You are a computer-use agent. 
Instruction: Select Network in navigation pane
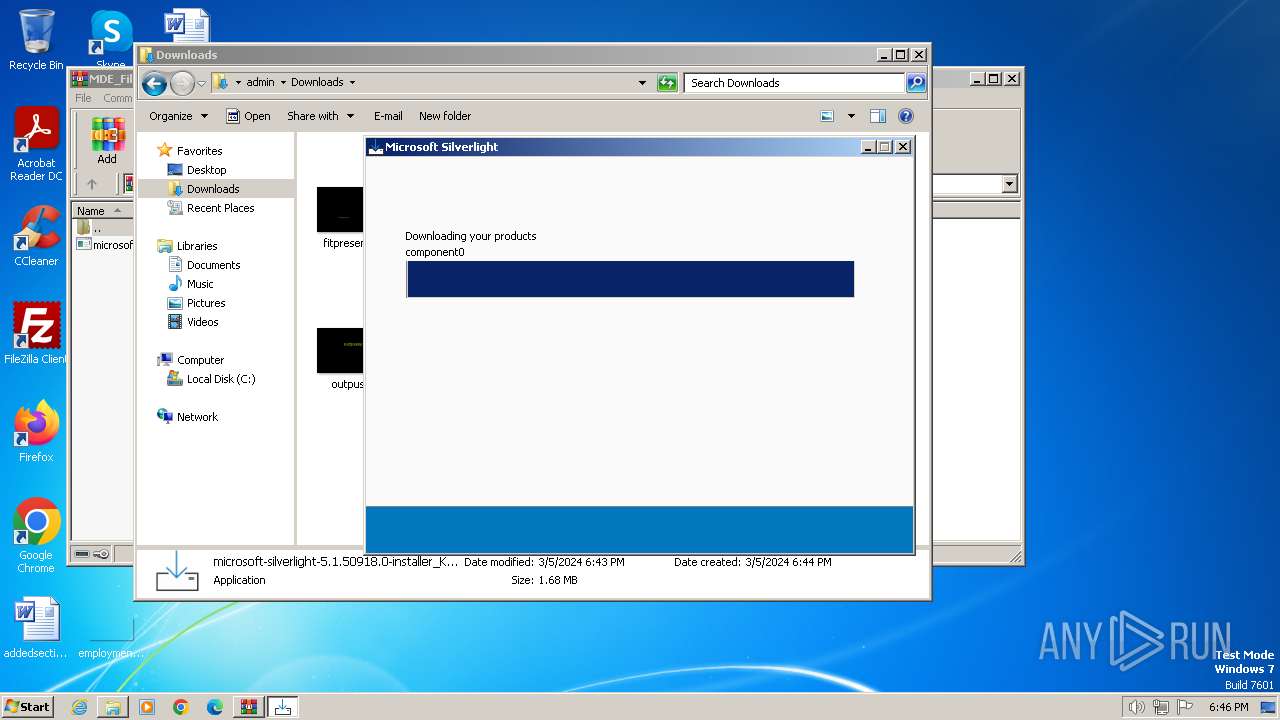(x=197, y=417)
